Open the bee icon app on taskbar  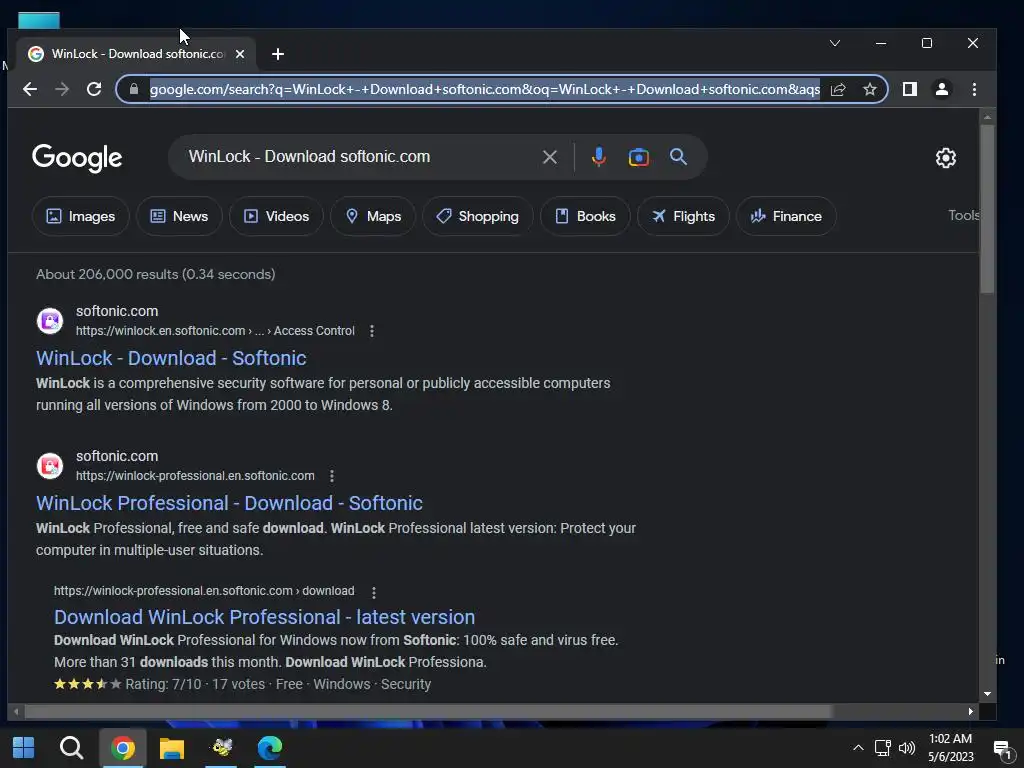(x=221, y=748)
